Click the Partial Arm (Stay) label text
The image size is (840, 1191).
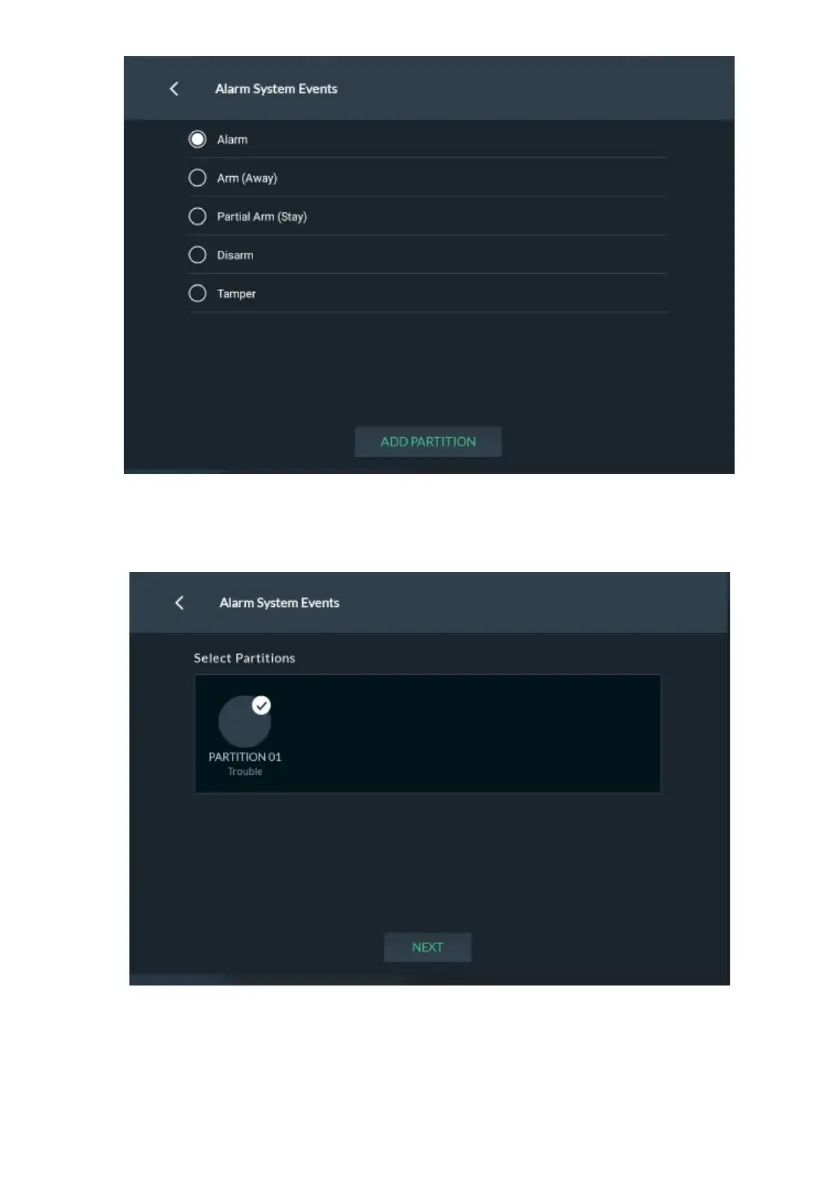tap(262, 216)
